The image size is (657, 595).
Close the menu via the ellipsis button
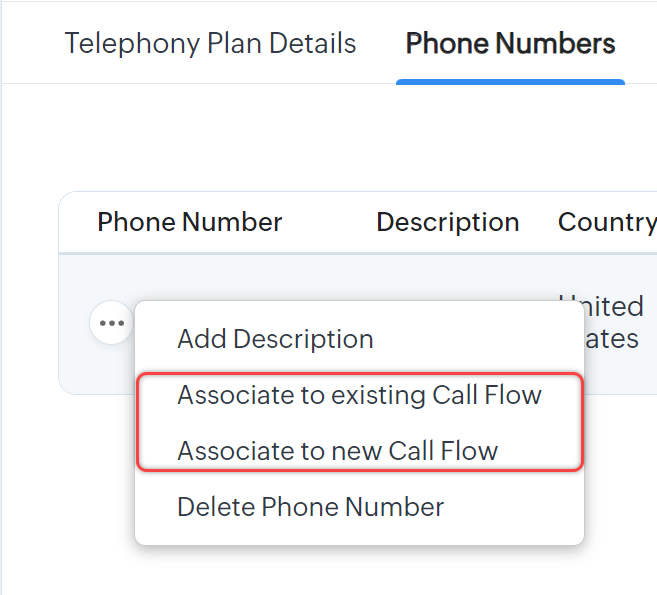[x=111, y=323]
